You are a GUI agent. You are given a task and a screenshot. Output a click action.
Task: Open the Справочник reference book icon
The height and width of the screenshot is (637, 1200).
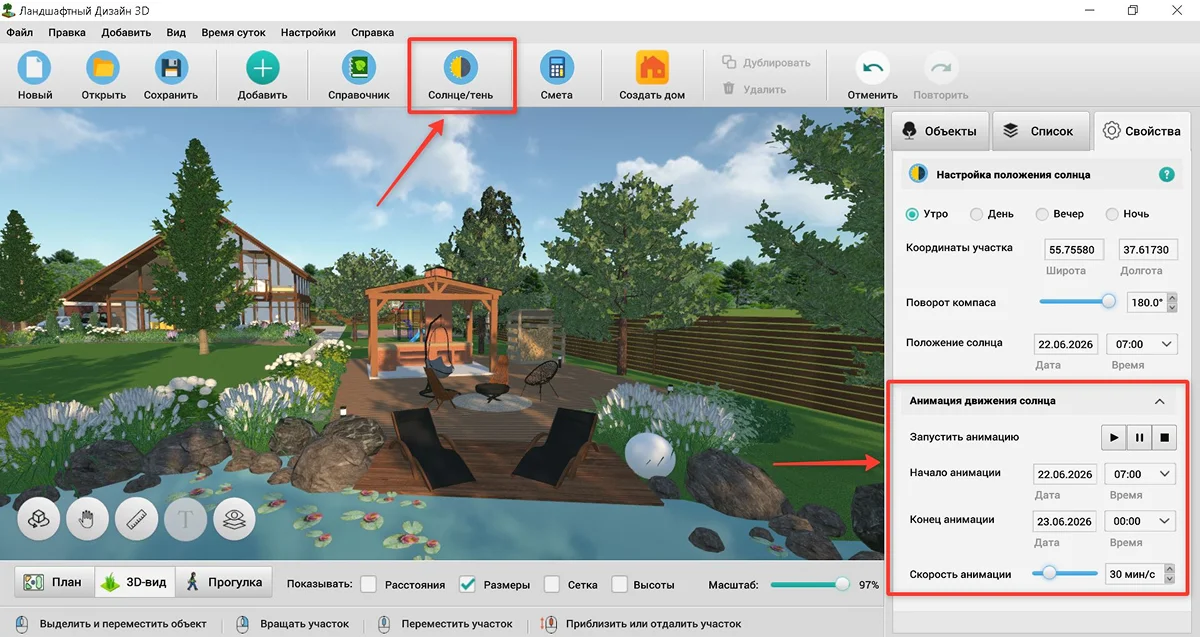(358, 68)
